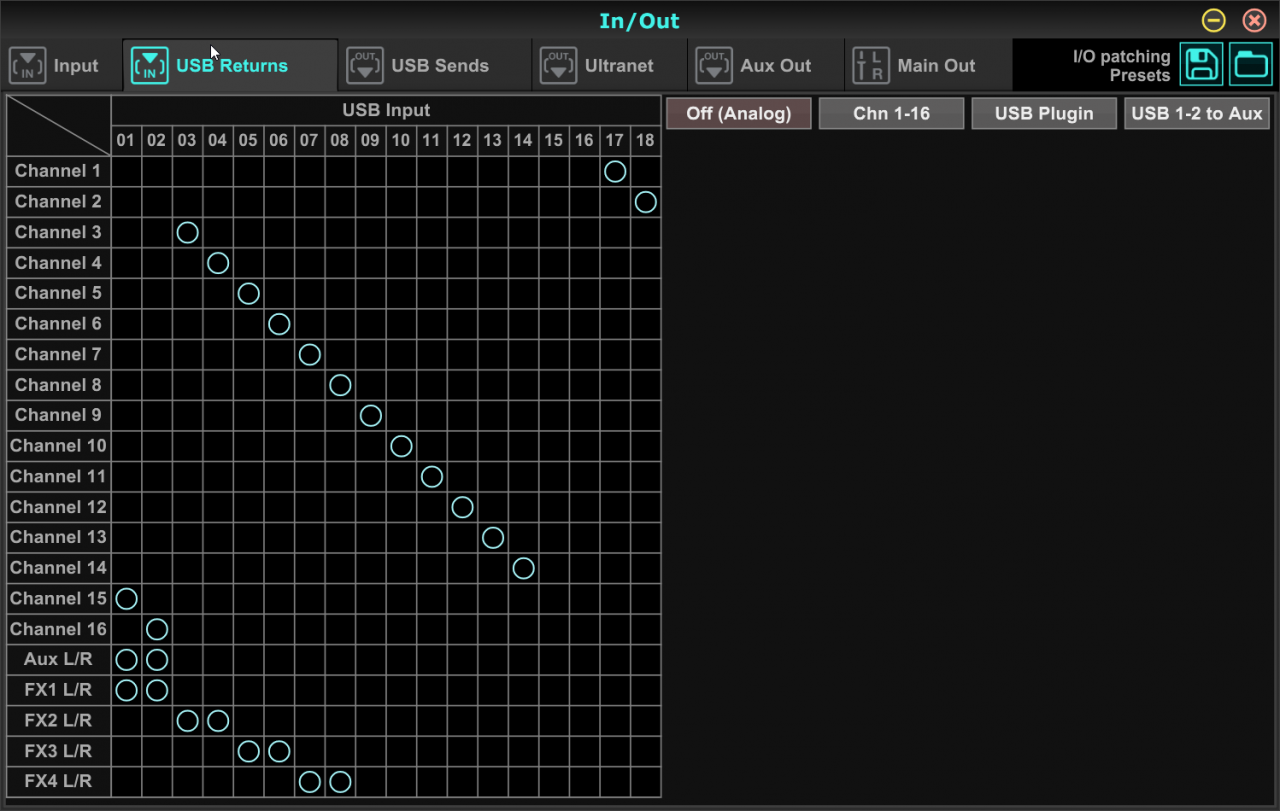This screenshot has height=811, width=1280.
Task: Click the Off (Analog) preset button
Action: pos(739,114)
